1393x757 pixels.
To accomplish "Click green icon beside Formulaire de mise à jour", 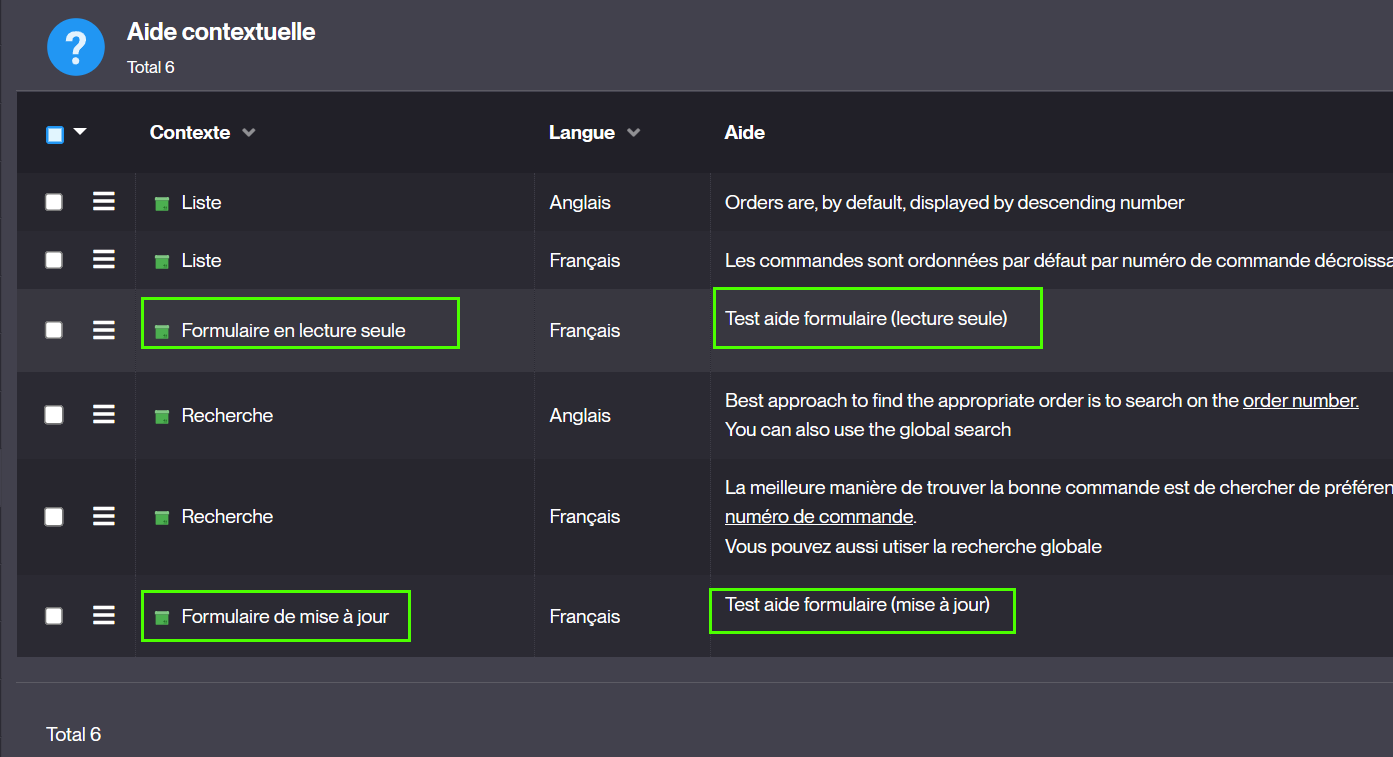I will pos(162,618).
